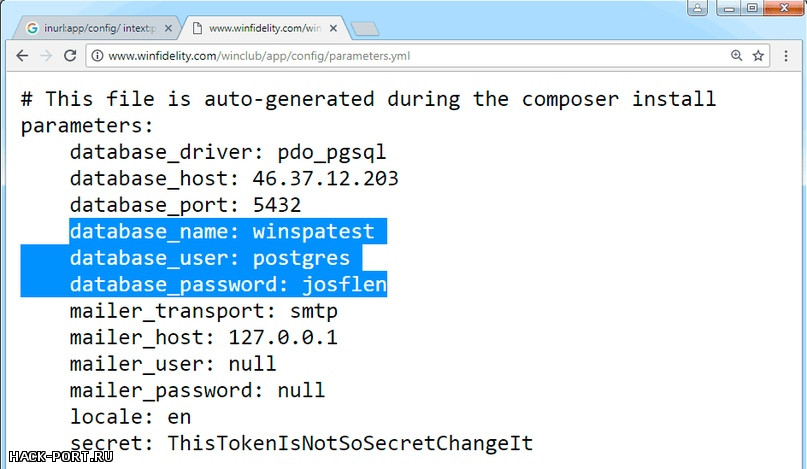Image resolution: width=807 pixels, height=469 pixels.
Task: Minimize the Chrome window
Action: pyautogui.click(x=729, y=7)
